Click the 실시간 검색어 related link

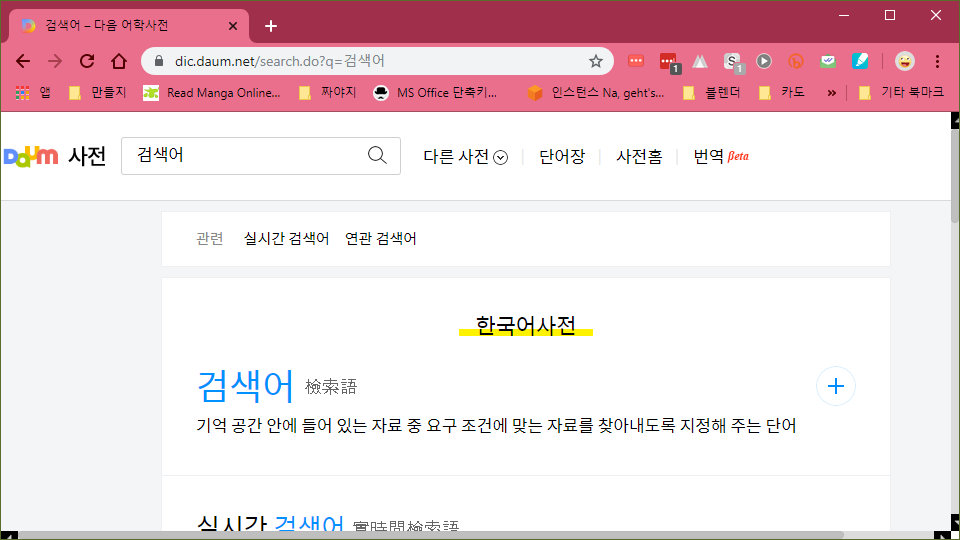pyautogui.click(x=286, y=239)
